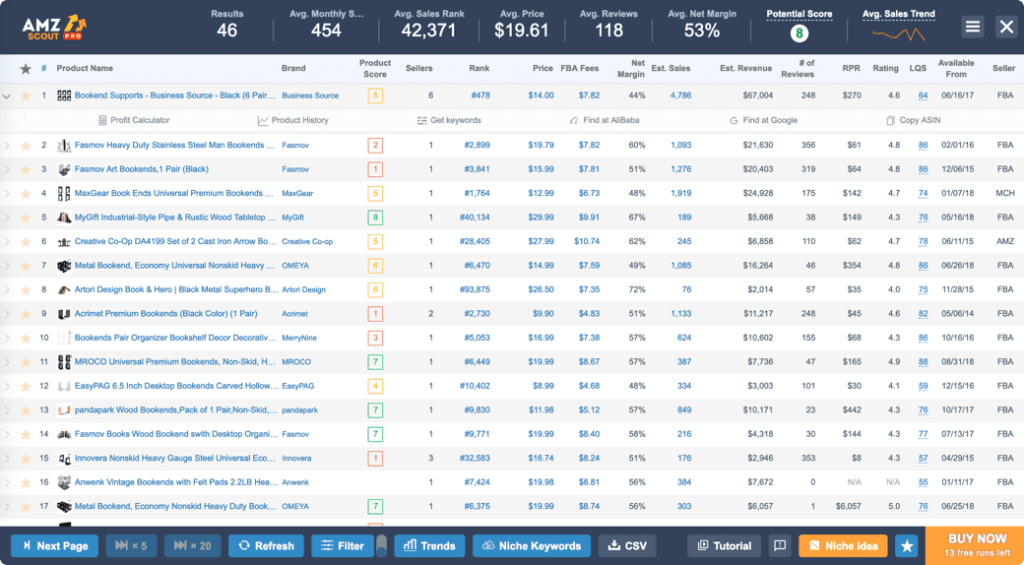Open the Filter button
The height and width of the screenshot is (565, 1024).
click(342, 546)
